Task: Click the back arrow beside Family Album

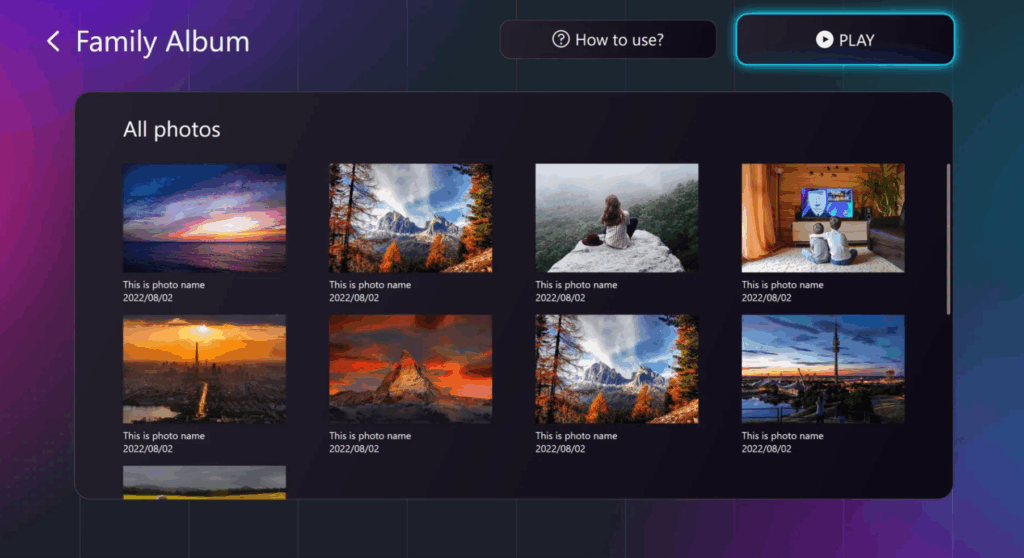Action: tap(54, 41)
